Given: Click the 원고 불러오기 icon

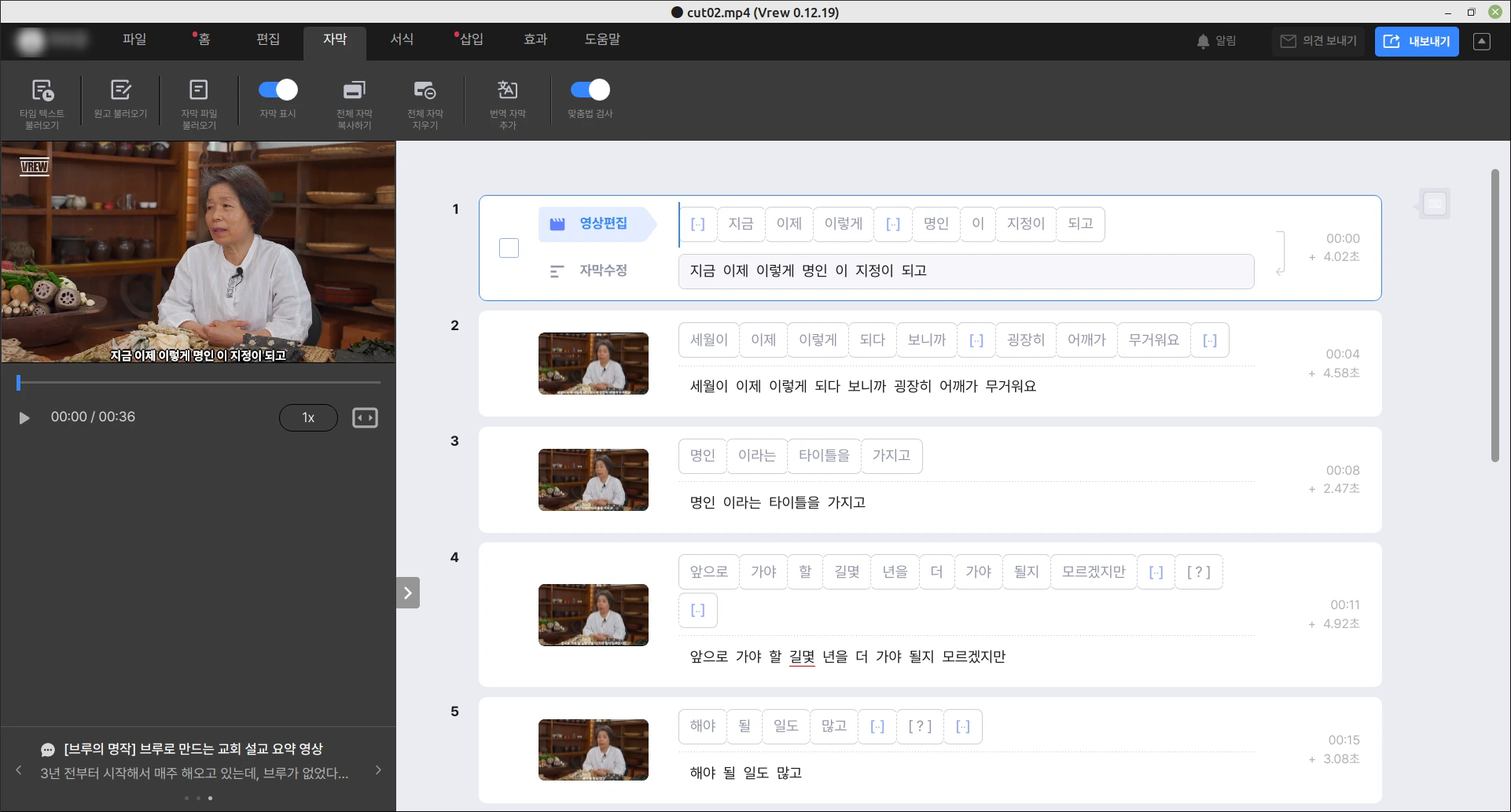Looking at the screenshot, I should tap(120, 90).
